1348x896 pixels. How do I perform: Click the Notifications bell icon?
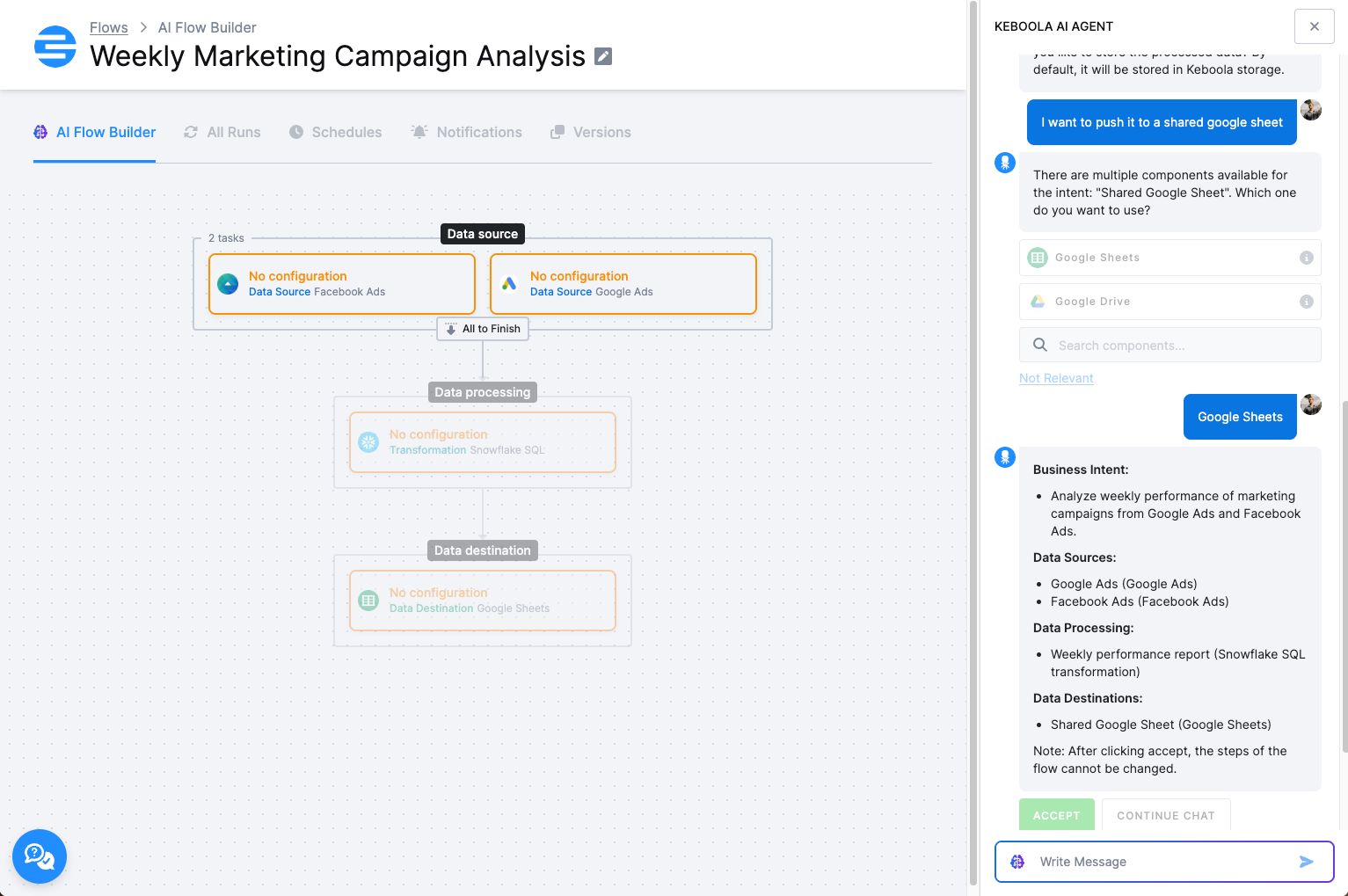pyautogui.click(x=419, y=132)
